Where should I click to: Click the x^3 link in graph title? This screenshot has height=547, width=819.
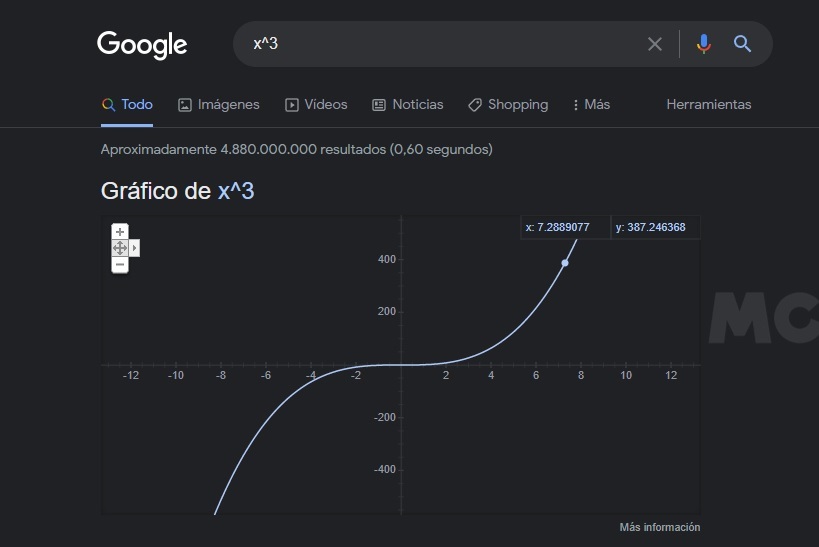(x=236, y=191)
